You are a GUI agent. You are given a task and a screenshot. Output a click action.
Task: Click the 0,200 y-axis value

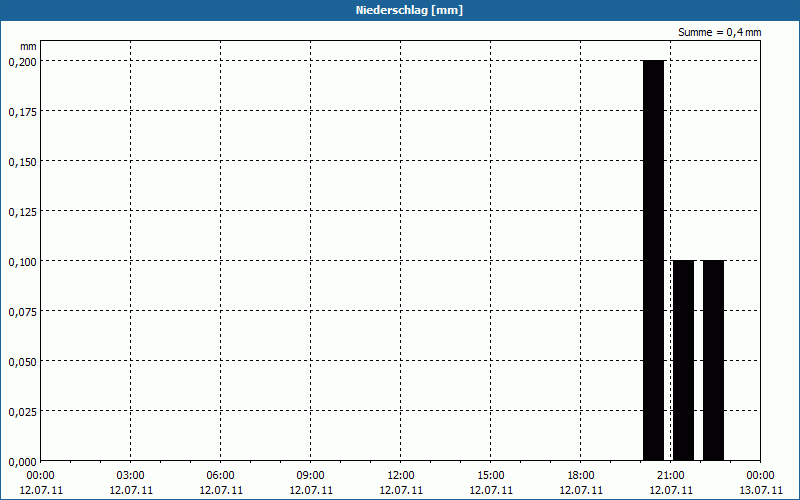click(x=22, y=61)
